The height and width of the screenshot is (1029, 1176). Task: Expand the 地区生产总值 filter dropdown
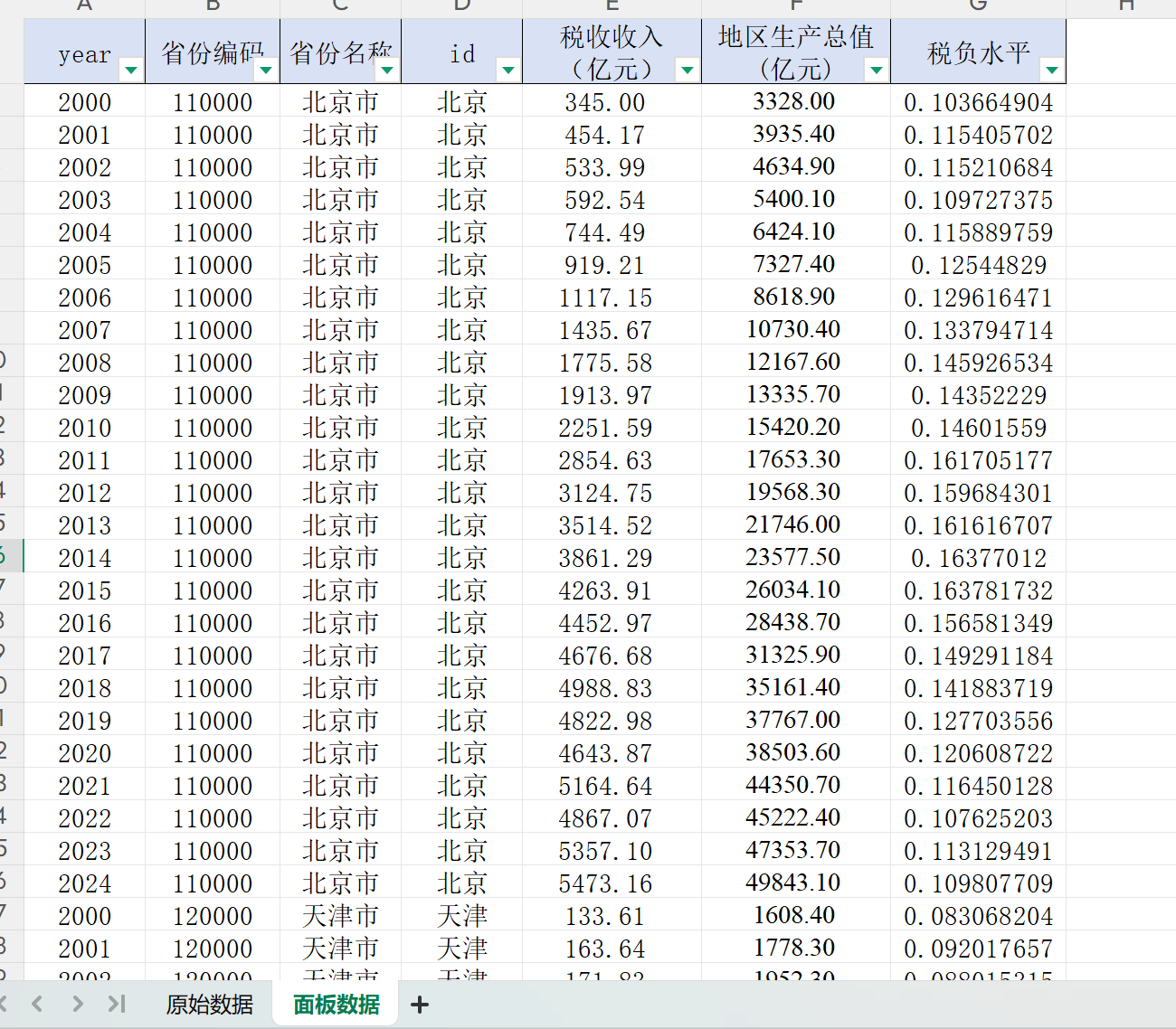pyautogui.click(x=877, y=70)
